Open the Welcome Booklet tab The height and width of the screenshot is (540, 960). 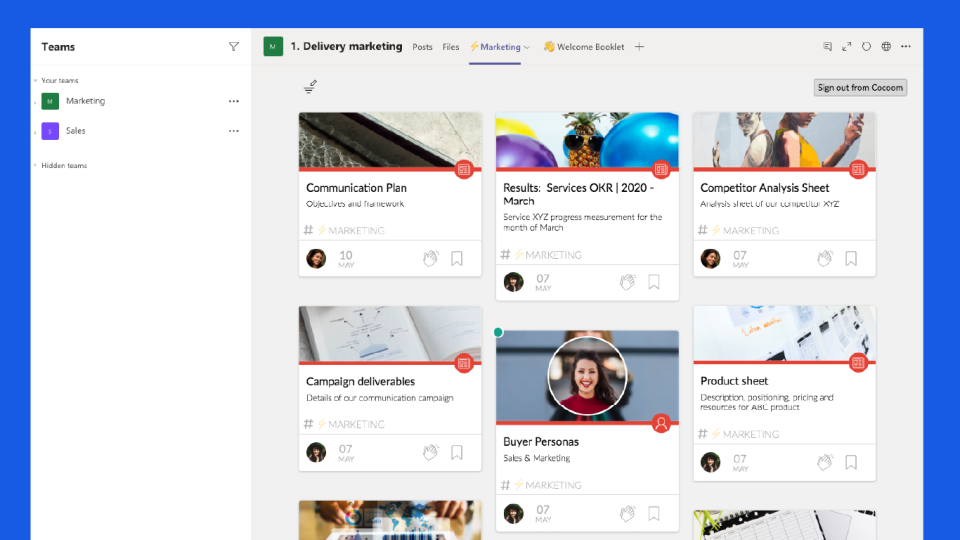pos(584,47)
